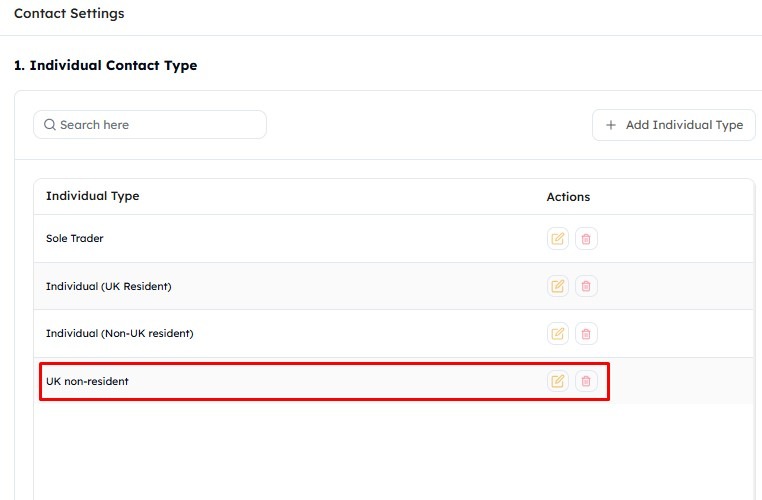This screenshot has width=762, height=500.
Task: Click the magnifier icon in the search box
Action: coord(50,125)
